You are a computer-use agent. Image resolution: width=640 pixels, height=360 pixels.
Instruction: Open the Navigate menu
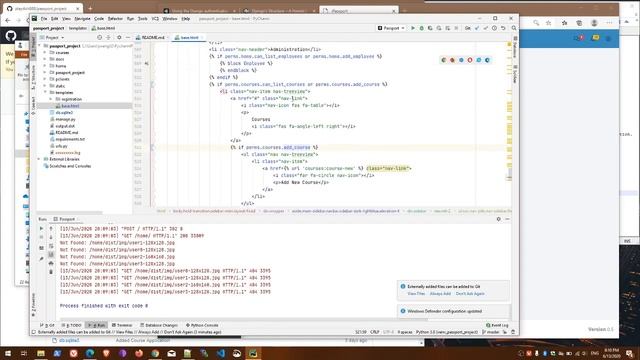82,19
